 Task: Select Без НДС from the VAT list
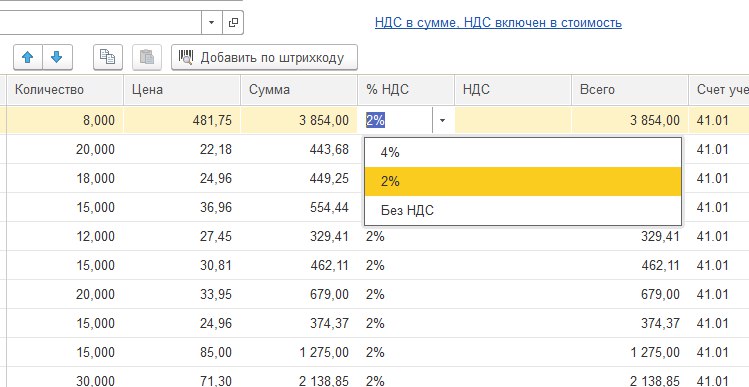click(523, 210)
